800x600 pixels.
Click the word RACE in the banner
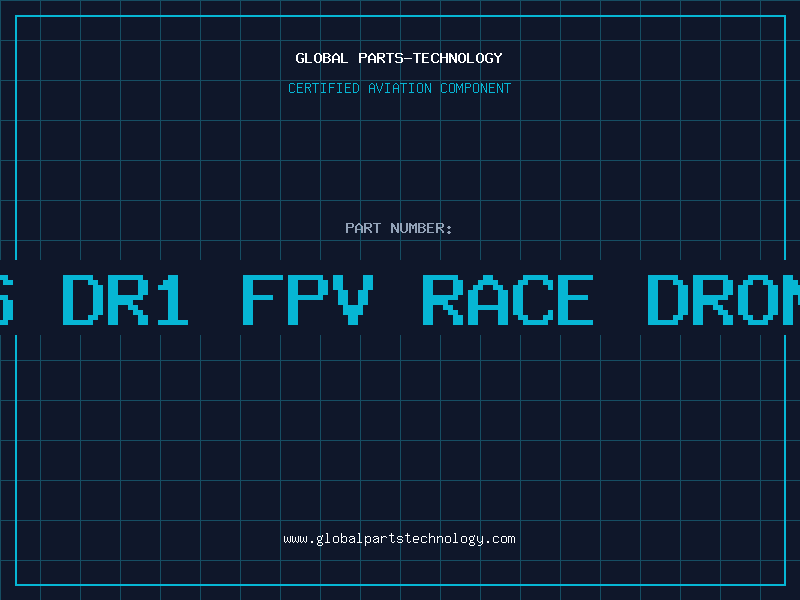point(508,299)
